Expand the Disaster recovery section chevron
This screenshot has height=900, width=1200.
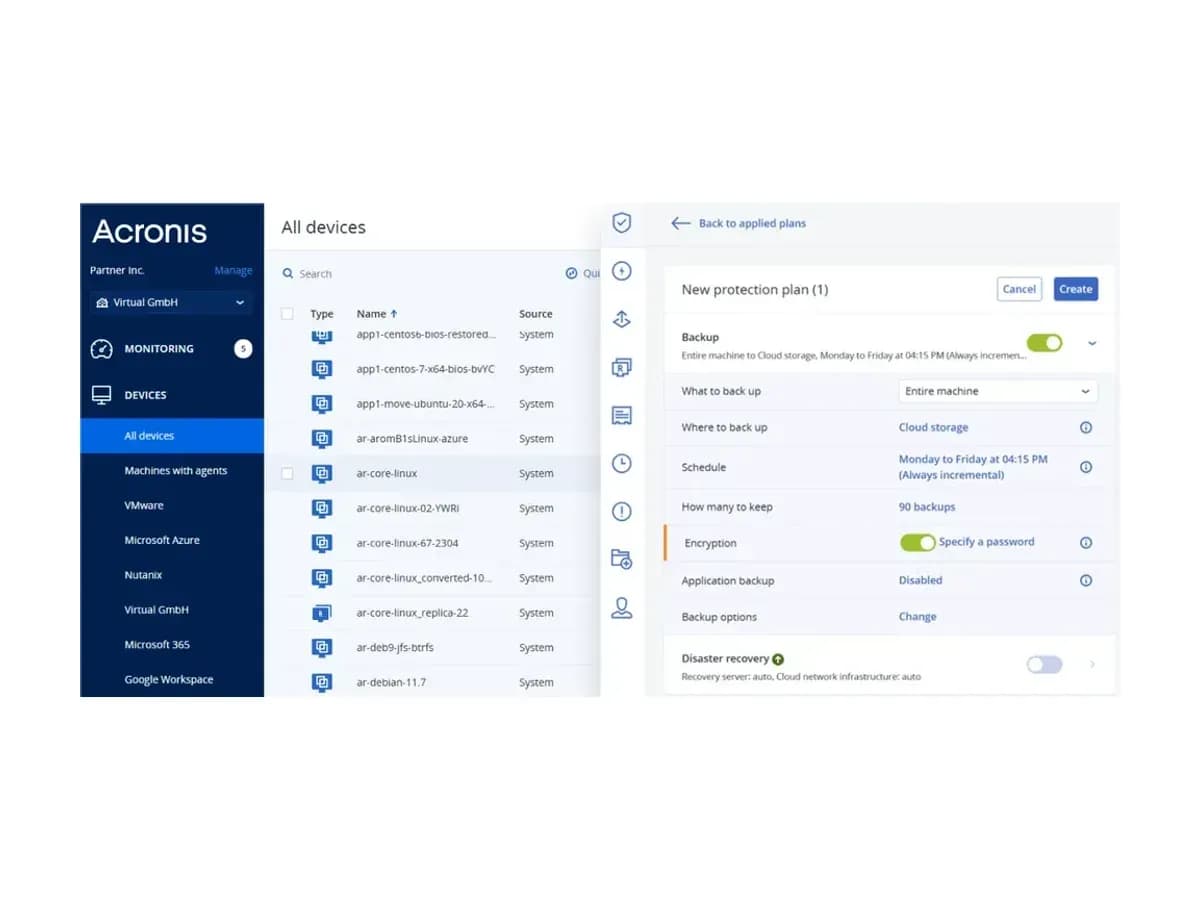coord(1092,664)
